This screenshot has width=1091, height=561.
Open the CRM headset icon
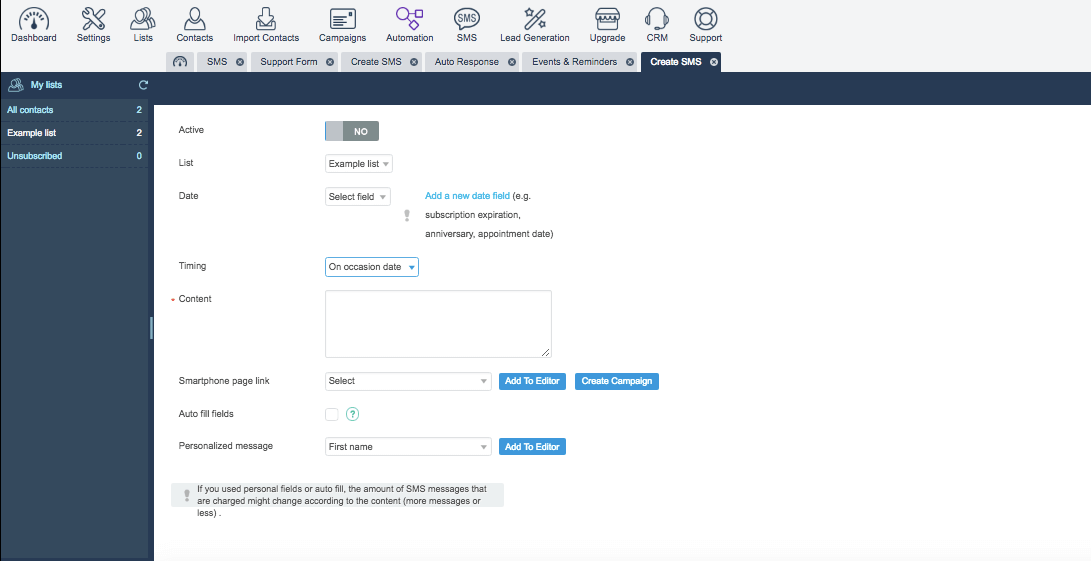[x=657, y=19]
